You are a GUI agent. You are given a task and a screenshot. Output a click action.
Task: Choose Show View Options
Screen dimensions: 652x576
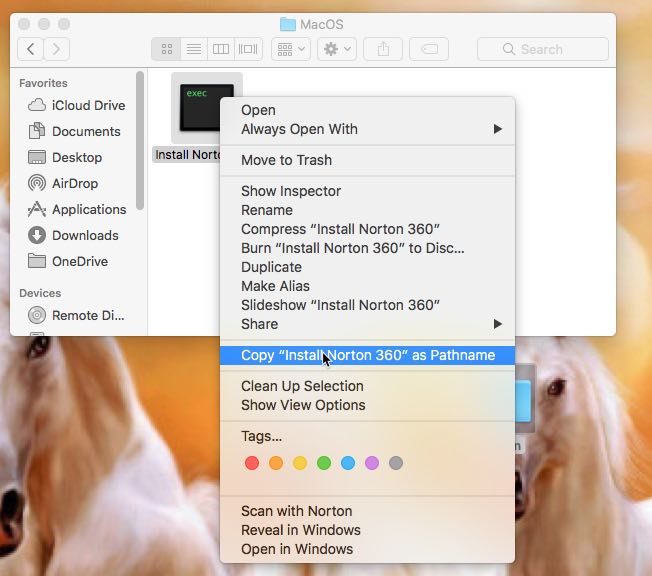(x=367, y=405)
